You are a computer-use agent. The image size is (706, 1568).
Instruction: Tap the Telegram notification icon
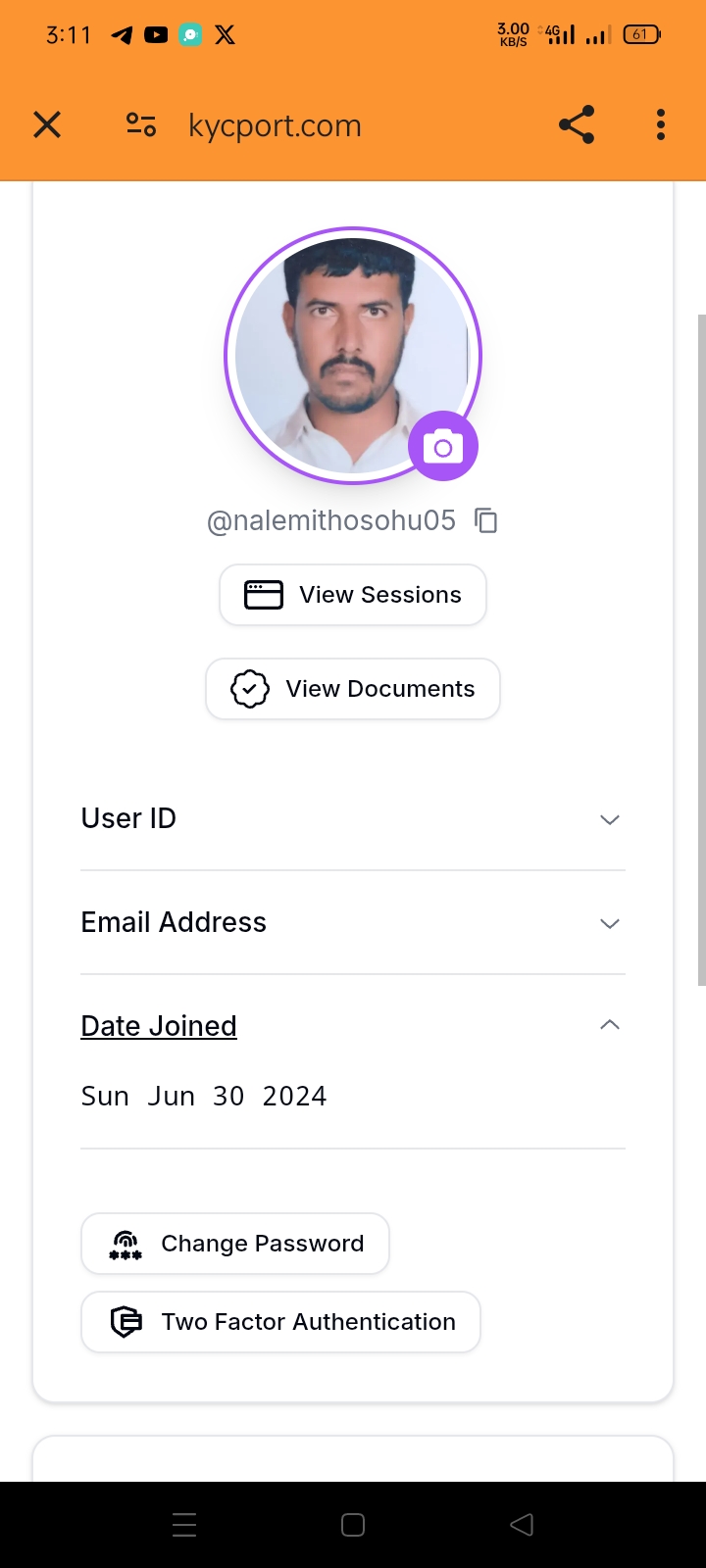(122, 35)
